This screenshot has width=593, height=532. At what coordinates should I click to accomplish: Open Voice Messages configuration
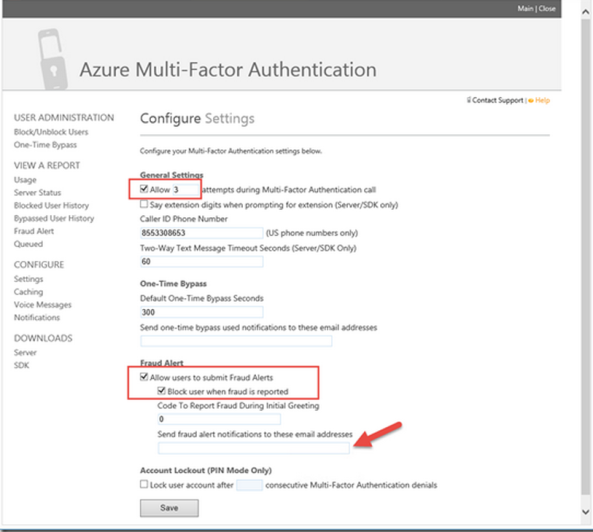coord(43,305)
